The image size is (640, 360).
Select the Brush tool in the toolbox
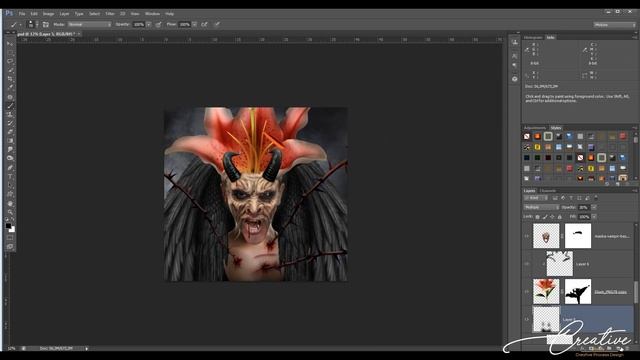(10, 106)
